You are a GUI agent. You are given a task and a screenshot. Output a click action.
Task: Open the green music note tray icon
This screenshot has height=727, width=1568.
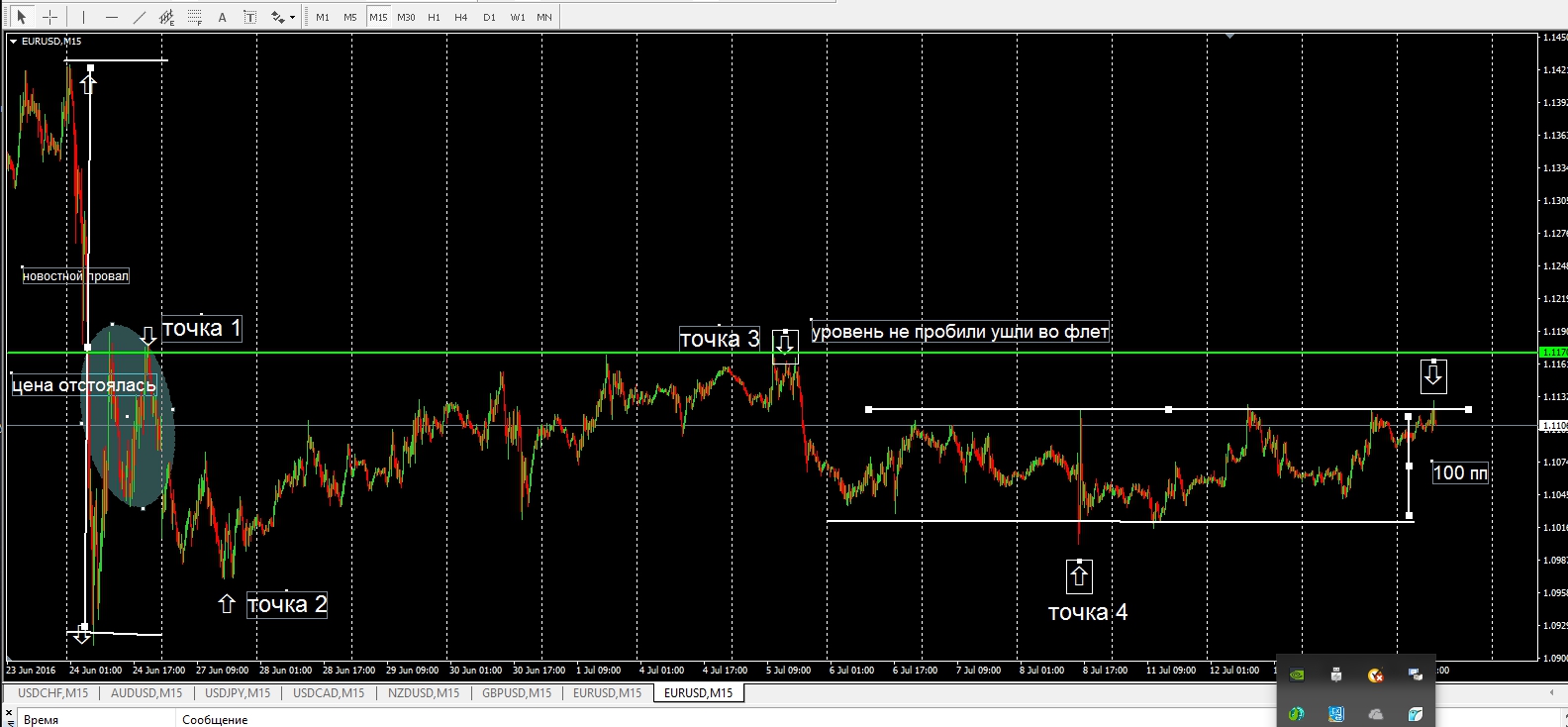(1296, 714)
